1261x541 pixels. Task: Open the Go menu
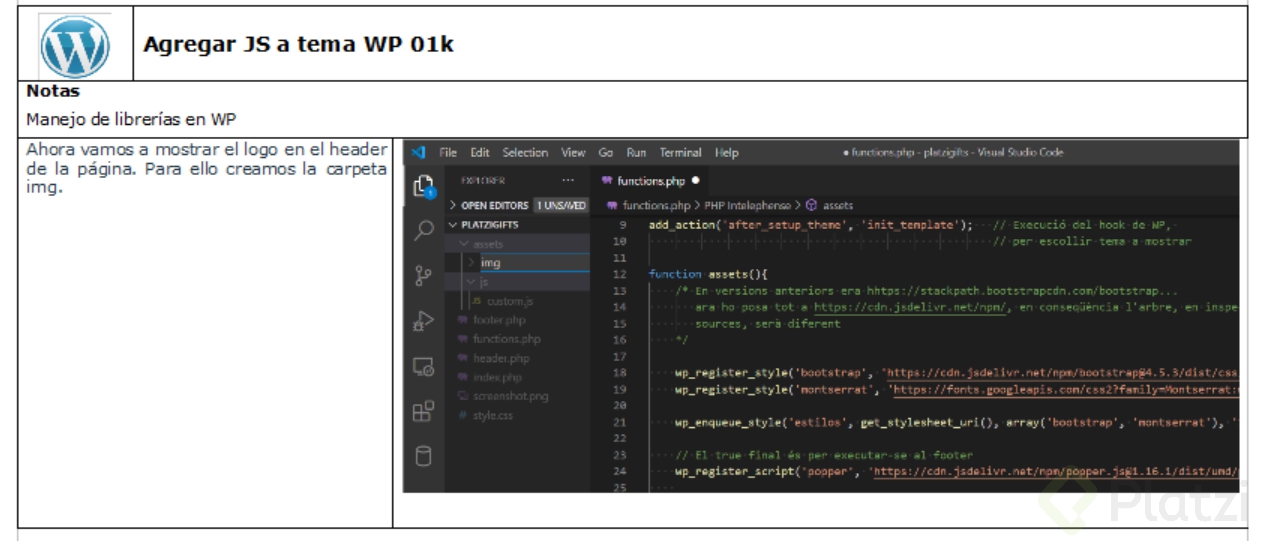606,152
